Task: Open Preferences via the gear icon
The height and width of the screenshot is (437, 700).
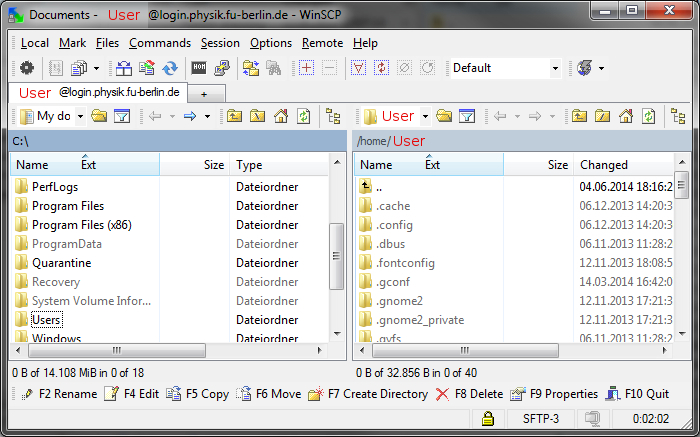Action: coord(27,68)
